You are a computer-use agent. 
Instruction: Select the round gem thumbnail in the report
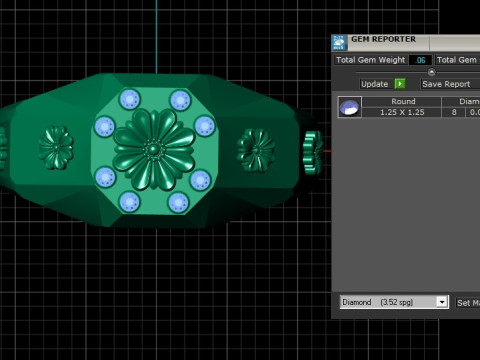click(349, 107)
